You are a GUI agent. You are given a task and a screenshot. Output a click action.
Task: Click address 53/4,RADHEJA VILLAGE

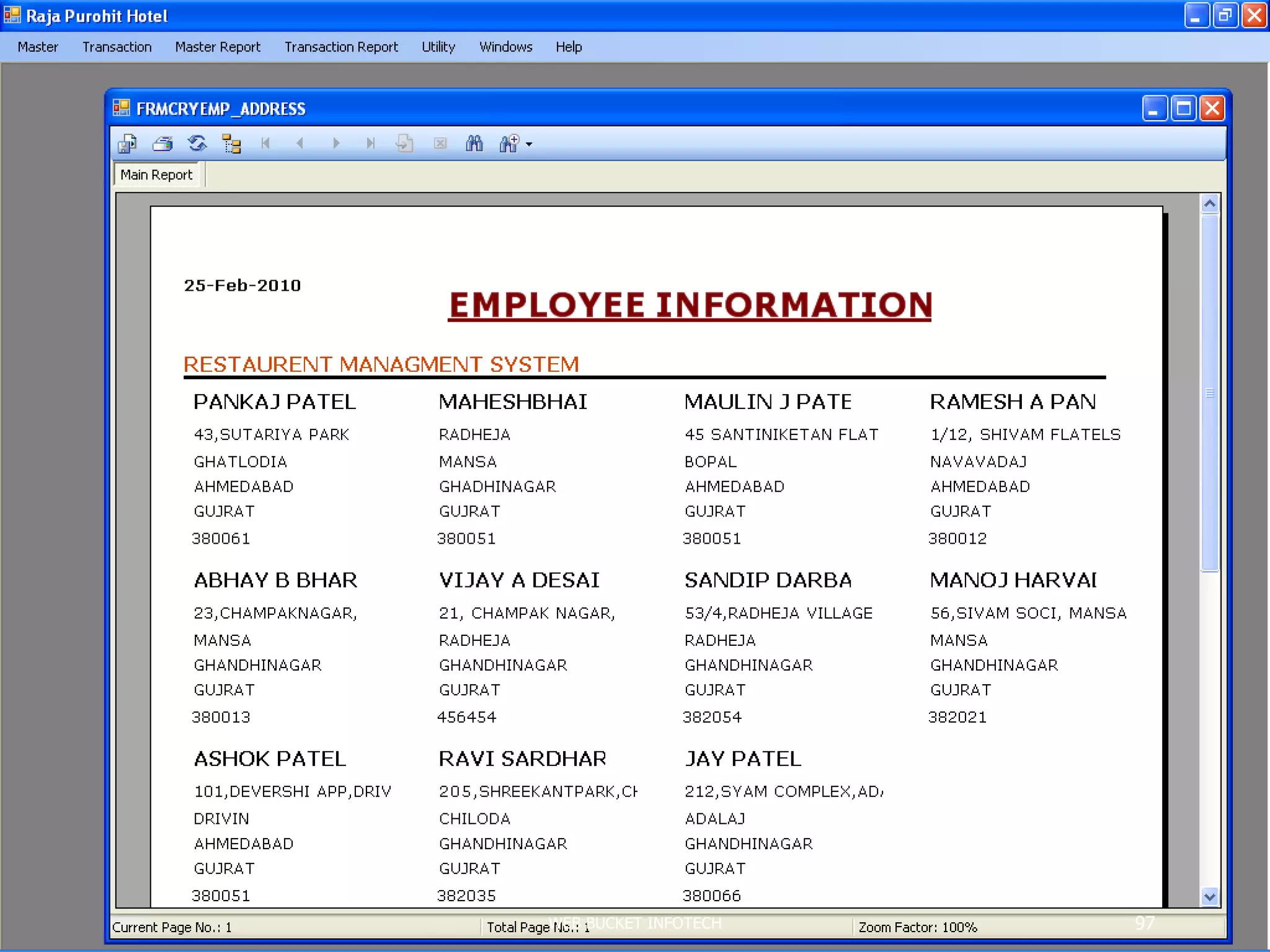779,613
